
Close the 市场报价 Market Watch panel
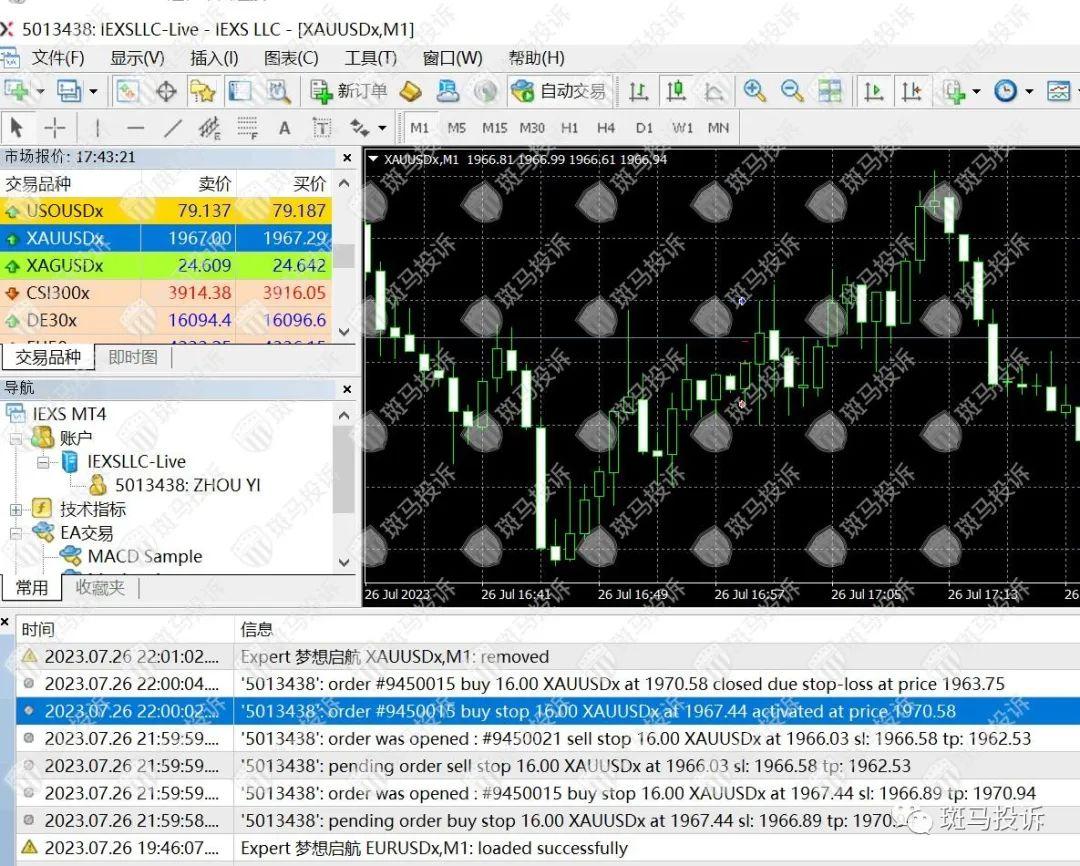click(347, 158)
